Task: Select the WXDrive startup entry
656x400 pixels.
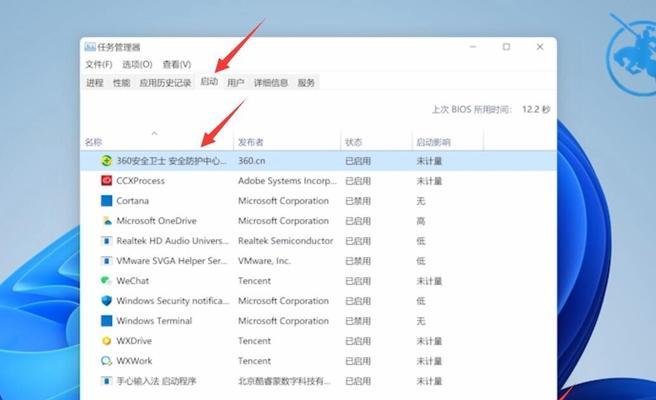Action: tap(134, 341)
